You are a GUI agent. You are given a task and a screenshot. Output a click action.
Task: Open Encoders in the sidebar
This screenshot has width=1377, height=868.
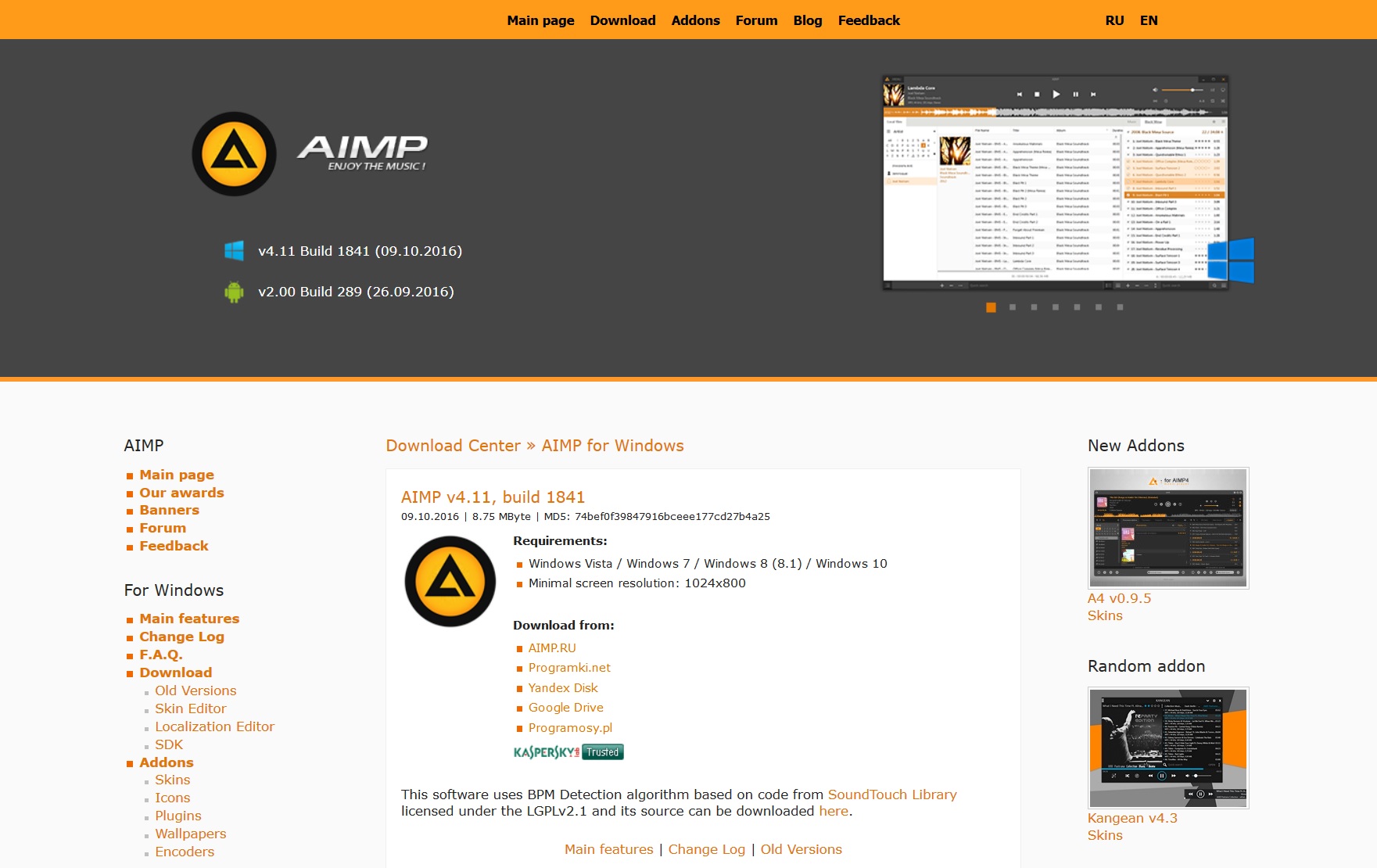[185, 852]
